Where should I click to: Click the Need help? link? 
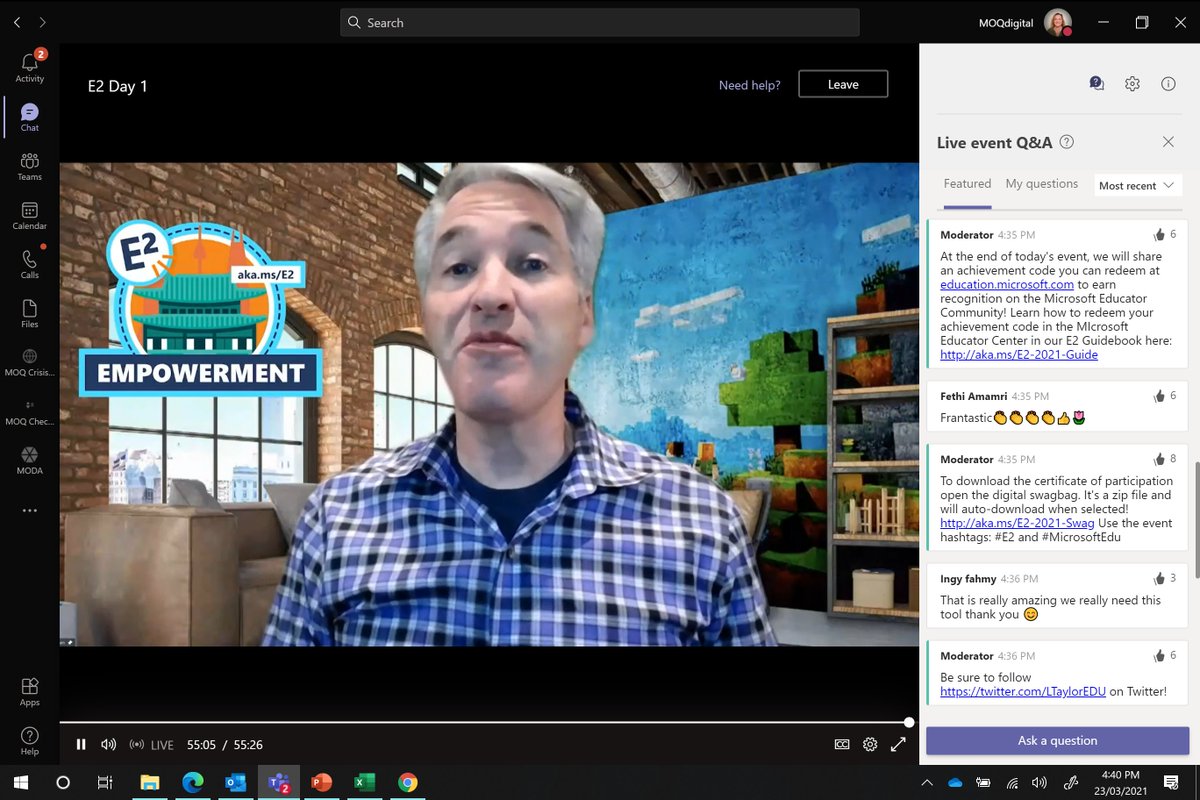pos(750,85)
